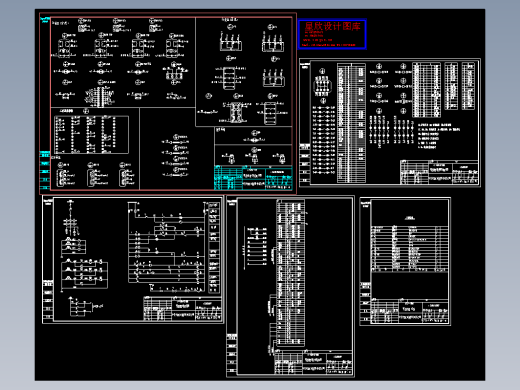Click the cyan title block in red-bordered sheet
This screenshot has height=390, width=520.
pos(253,178)
